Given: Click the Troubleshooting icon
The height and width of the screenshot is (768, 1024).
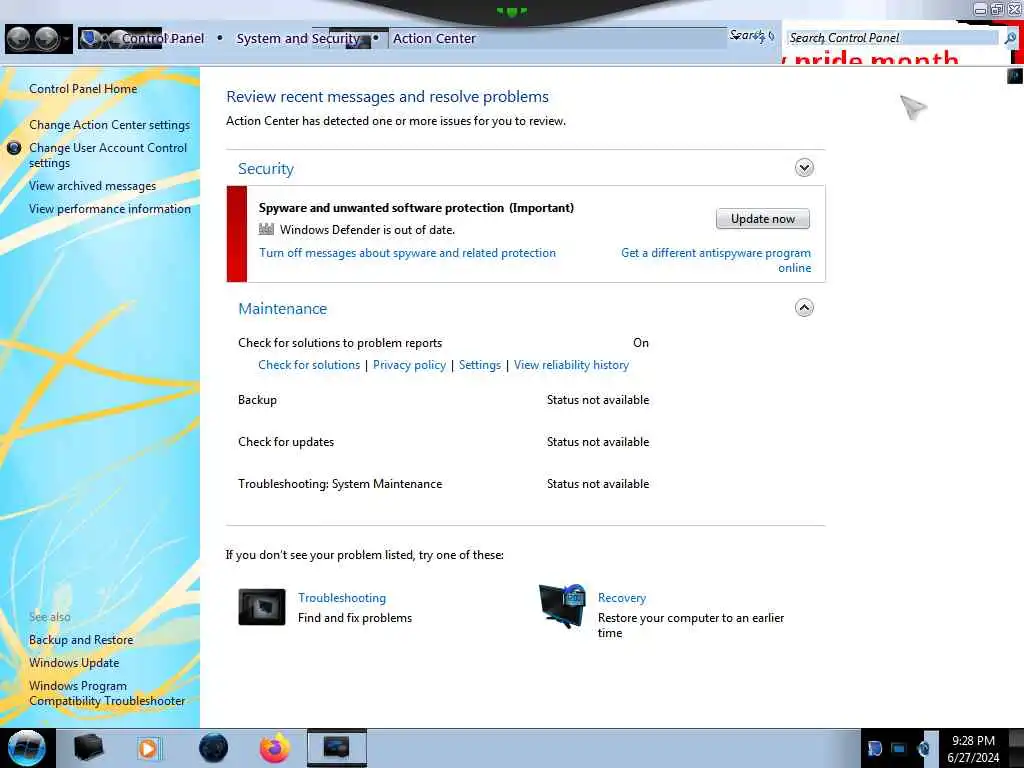Looking at the screenshot, I should pyautogui.click(x=262, y=607).
